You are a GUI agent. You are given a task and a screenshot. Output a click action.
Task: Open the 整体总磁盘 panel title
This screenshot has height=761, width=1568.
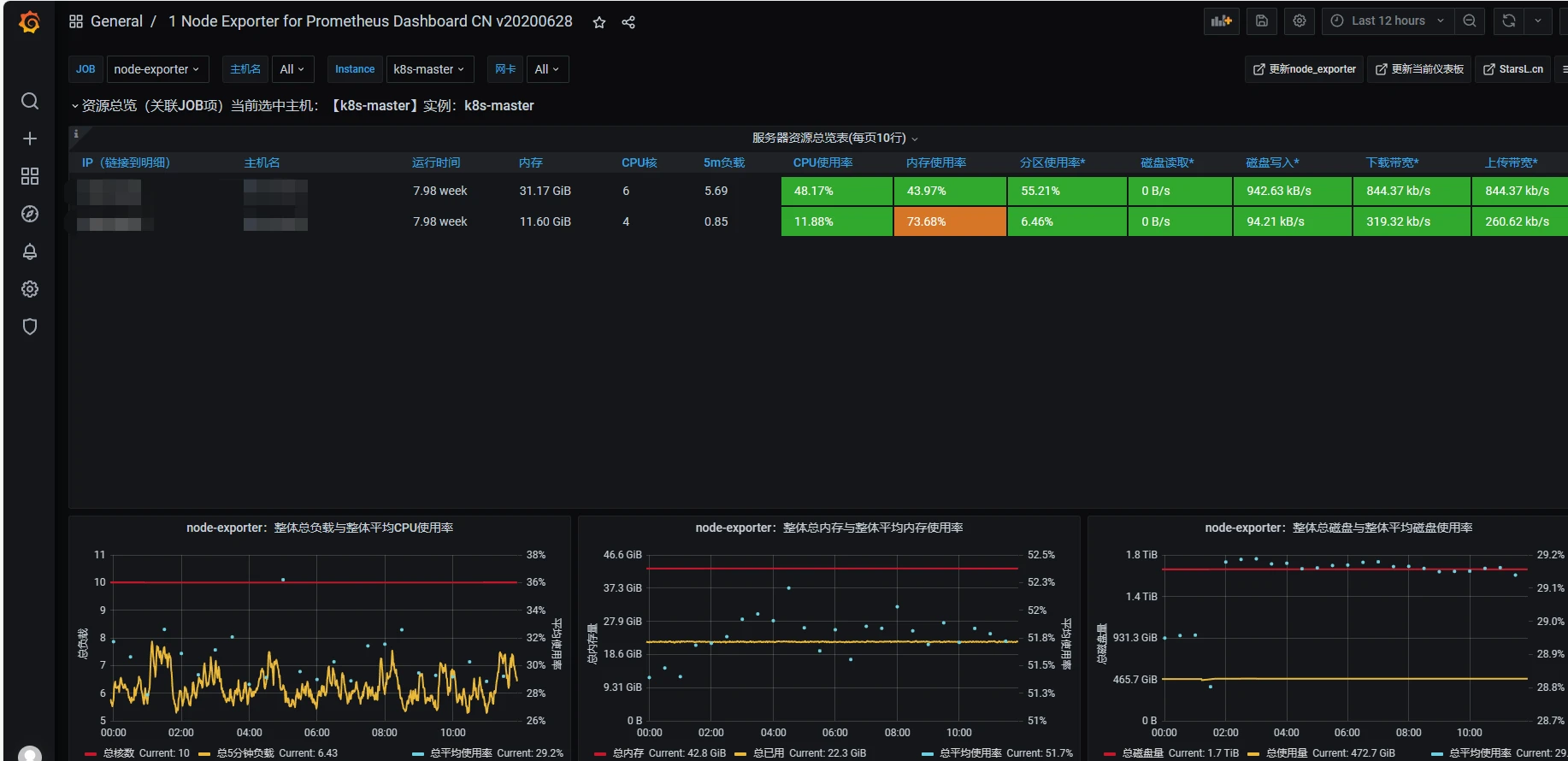point(1339,528)
